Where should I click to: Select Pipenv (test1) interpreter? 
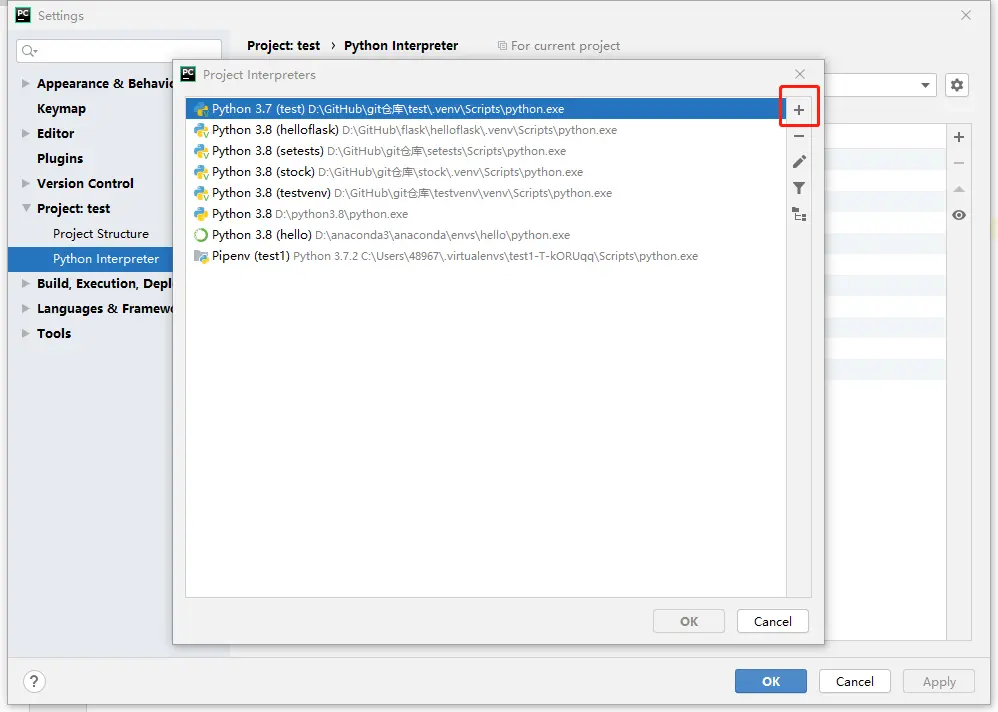486,256
